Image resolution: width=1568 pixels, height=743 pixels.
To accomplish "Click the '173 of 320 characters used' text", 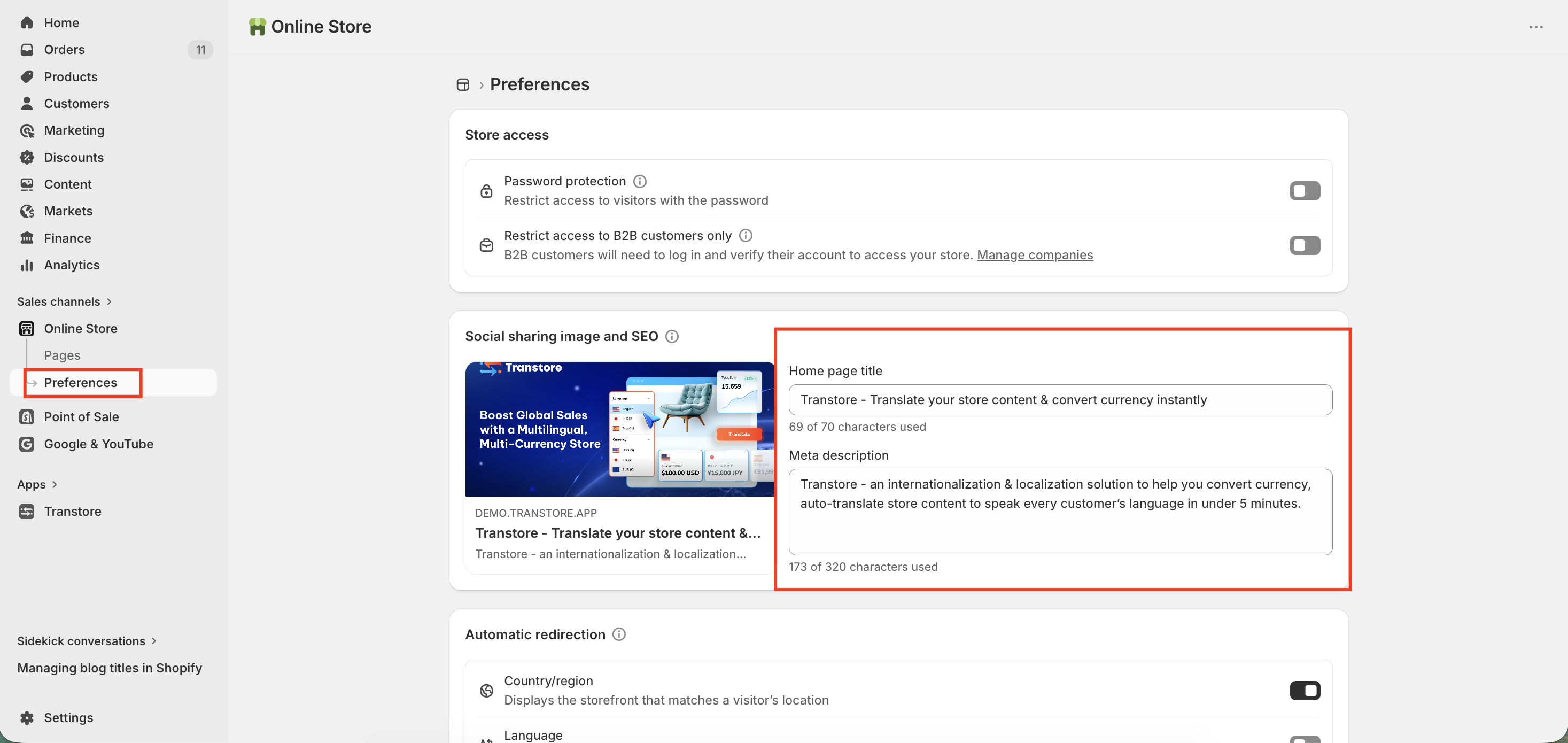I will pyautogui.click(x=863, y=567).
